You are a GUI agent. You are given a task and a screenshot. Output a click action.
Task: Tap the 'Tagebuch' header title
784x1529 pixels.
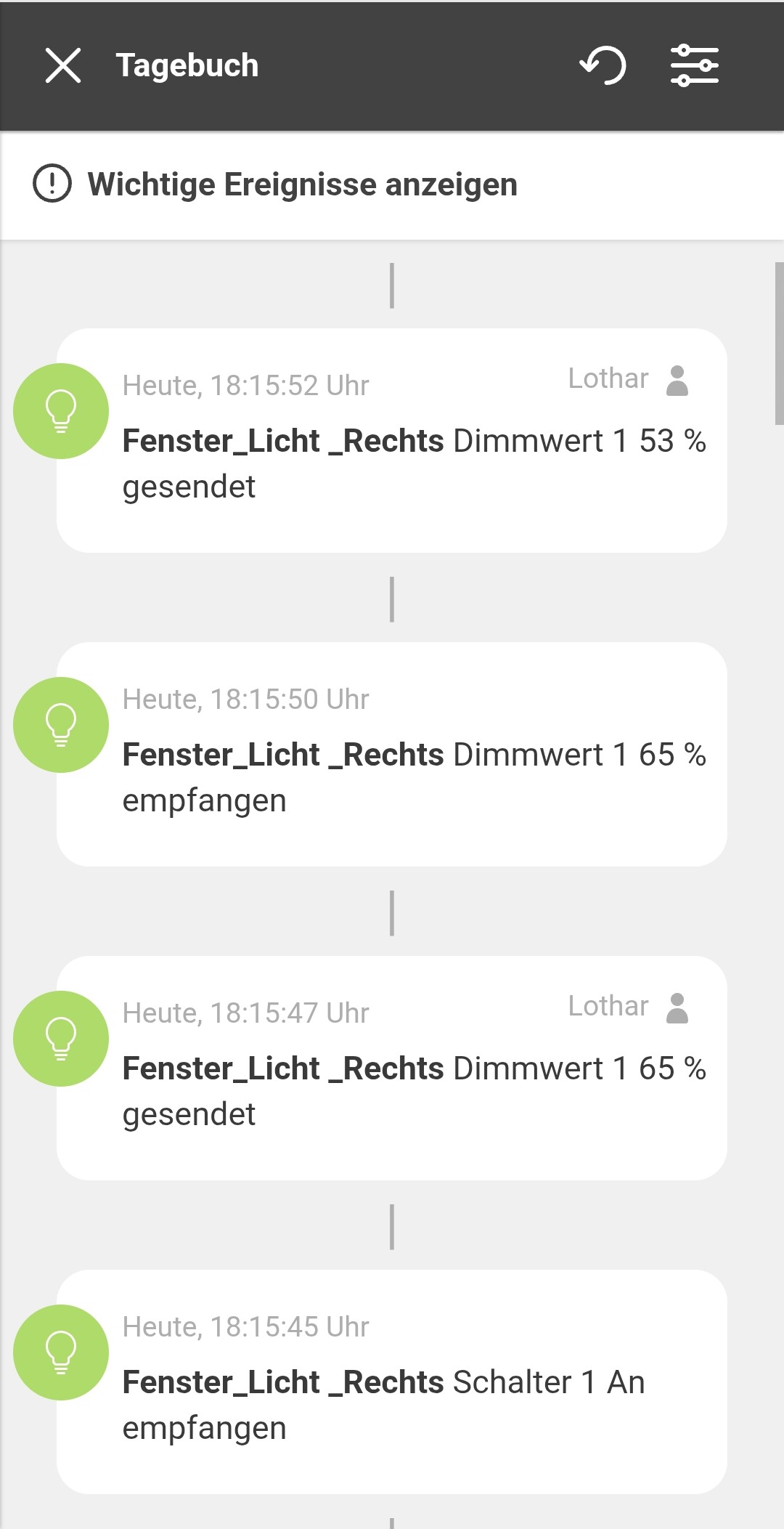tap(187, 65)
